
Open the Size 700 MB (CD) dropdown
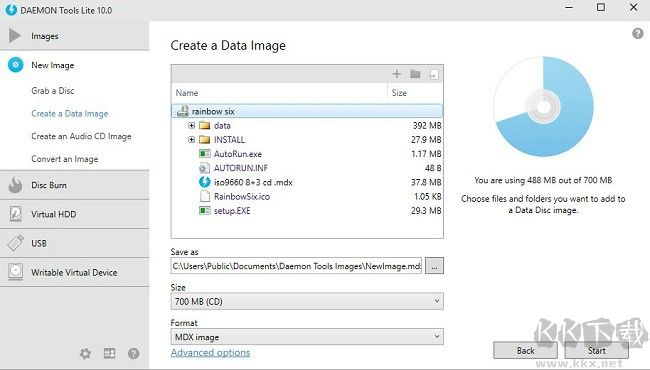pyautogui.click(x=307, y=301)
